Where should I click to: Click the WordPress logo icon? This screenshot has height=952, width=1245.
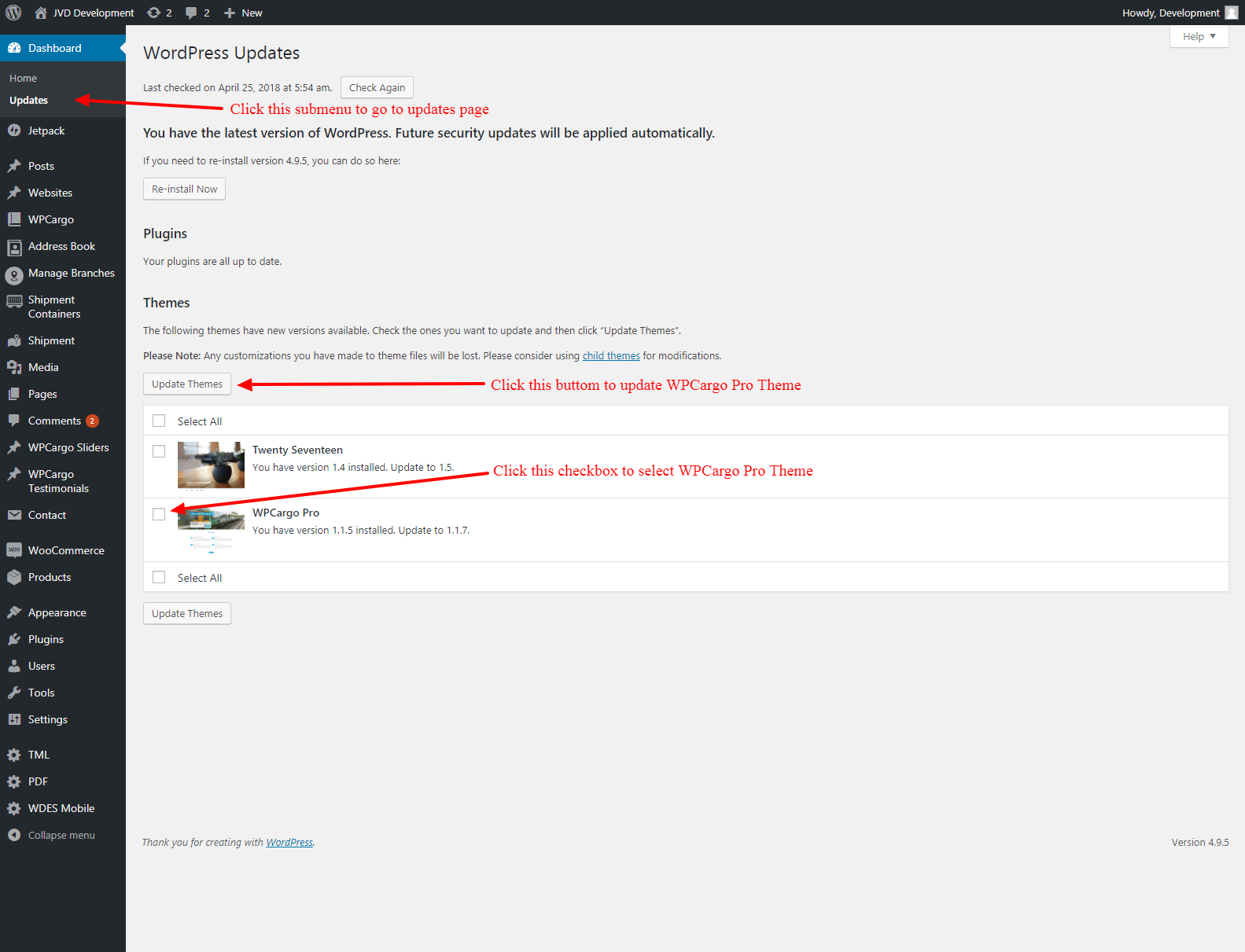(13, 13)
